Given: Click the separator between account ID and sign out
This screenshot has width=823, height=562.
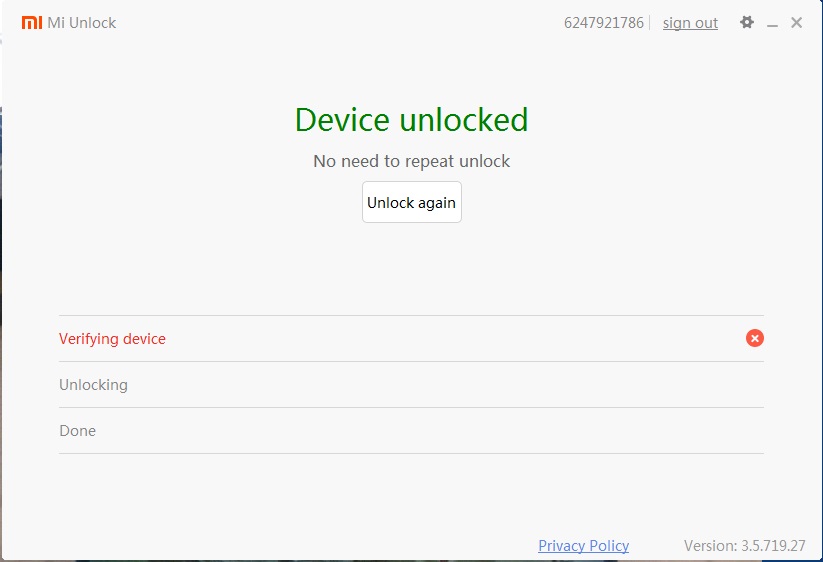Looking at the screenshot, I should 650,23.
